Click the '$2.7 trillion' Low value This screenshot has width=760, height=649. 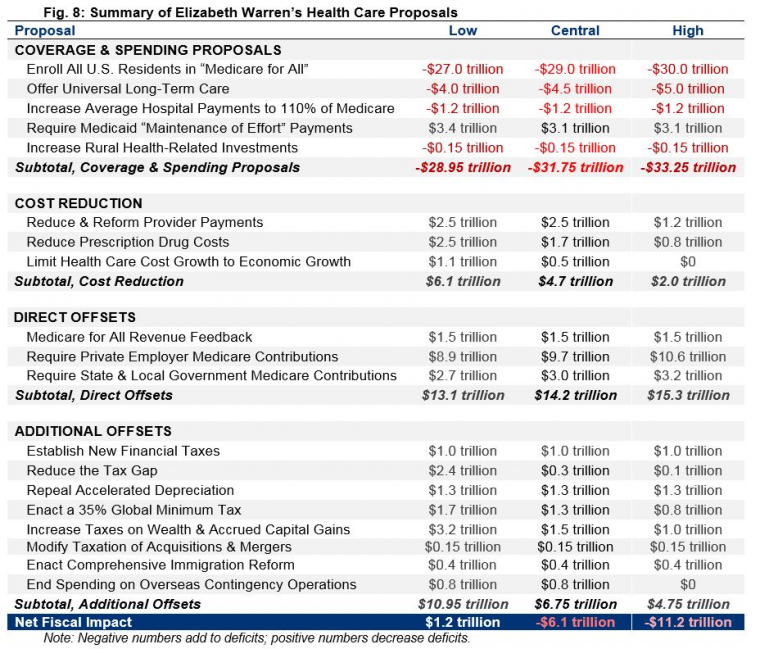point(463,375)
